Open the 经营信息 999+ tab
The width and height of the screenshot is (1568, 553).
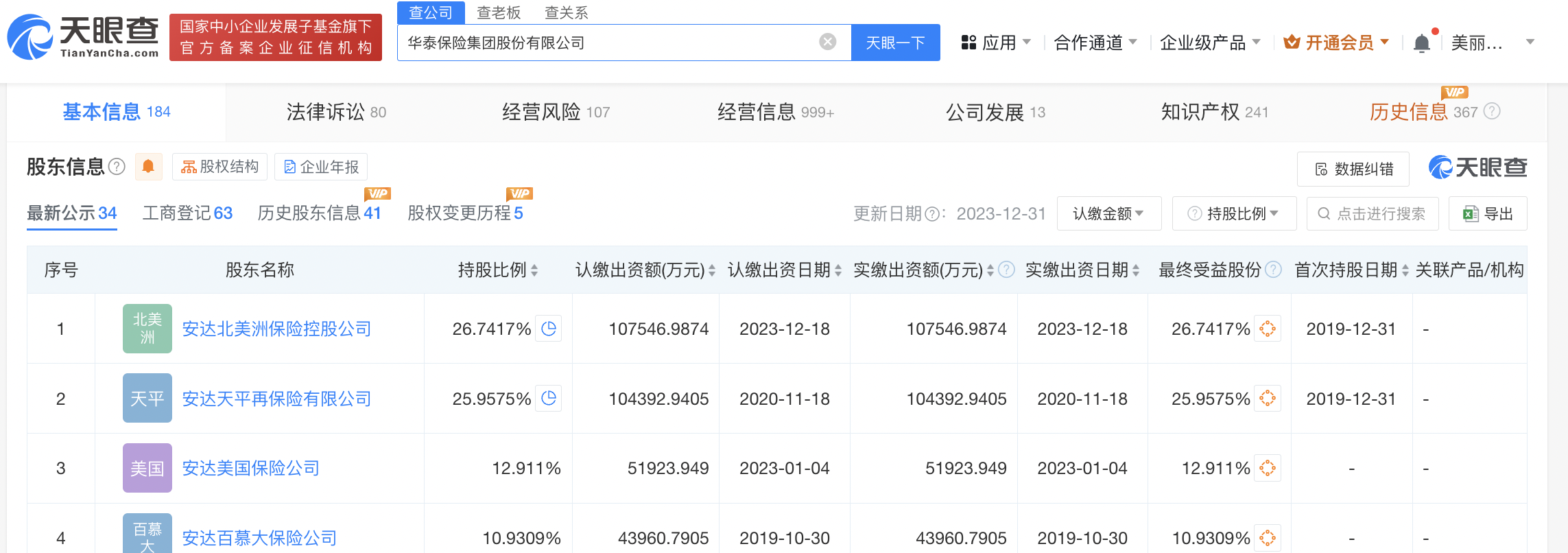pos(776,112)
